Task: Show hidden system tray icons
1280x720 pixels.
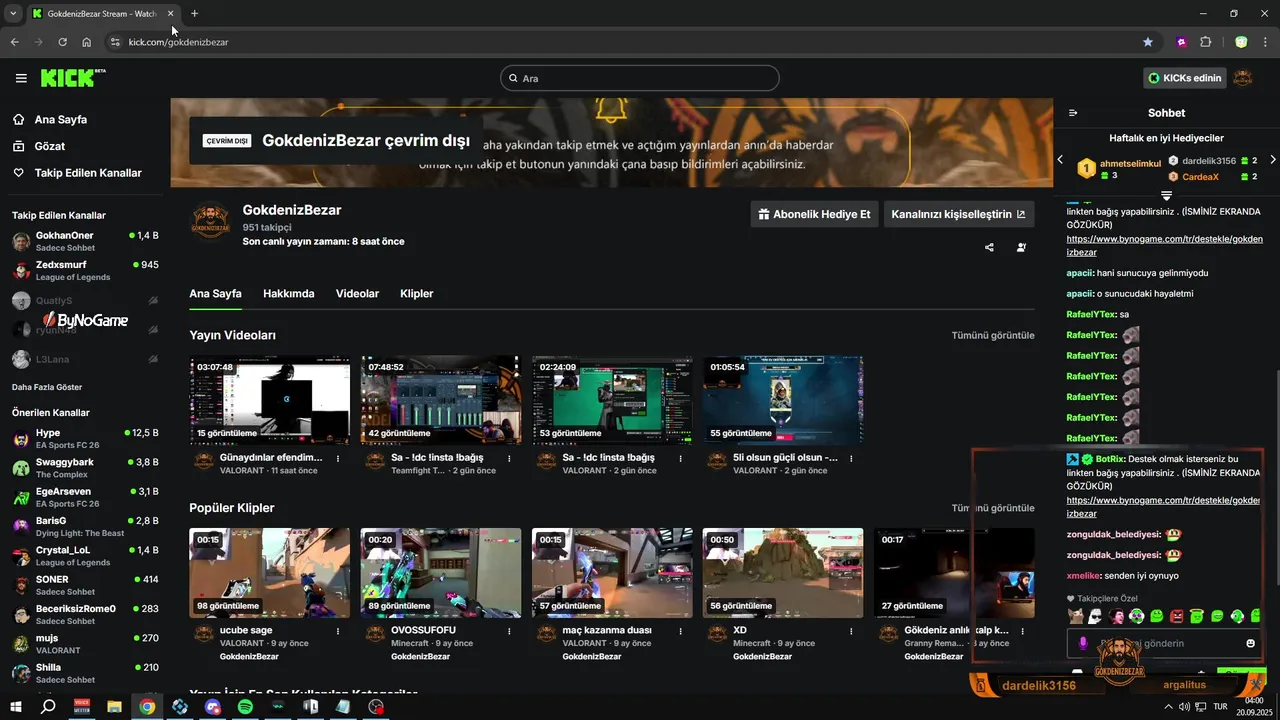Action: pos(1170,706)
